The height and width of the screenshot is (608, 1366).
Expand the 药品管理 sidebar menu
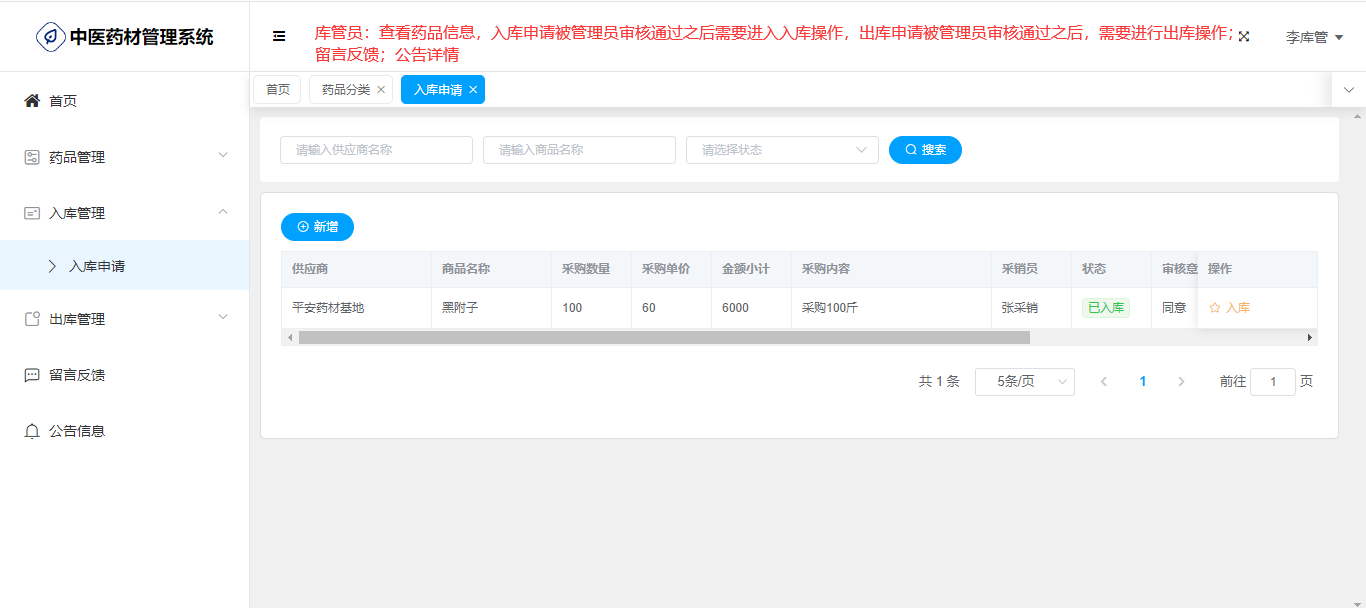tap(124, 157)
